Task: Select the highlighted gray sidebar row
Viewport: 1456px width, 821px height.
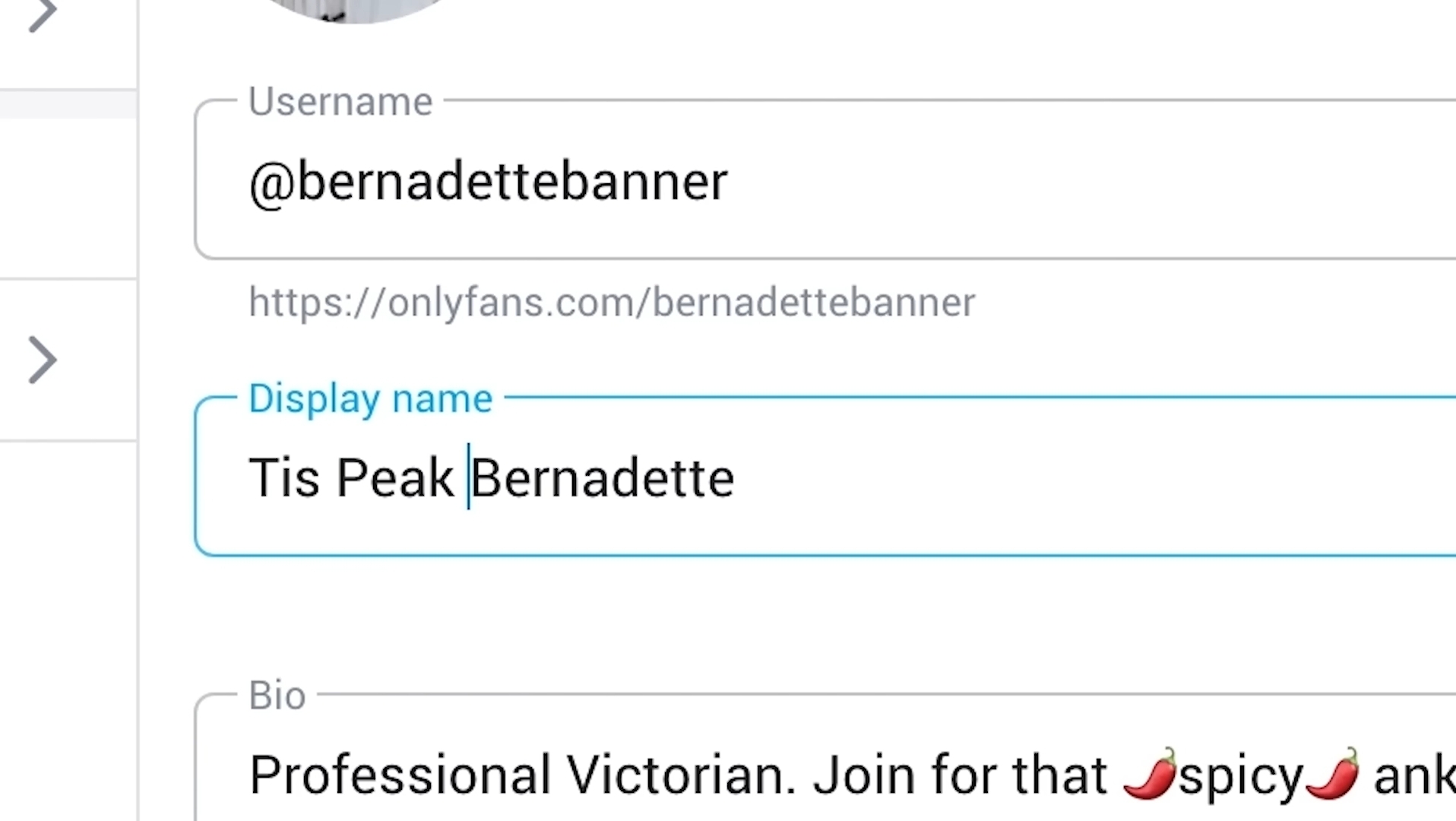Action: pyautogui.click(x=68, y=104)
